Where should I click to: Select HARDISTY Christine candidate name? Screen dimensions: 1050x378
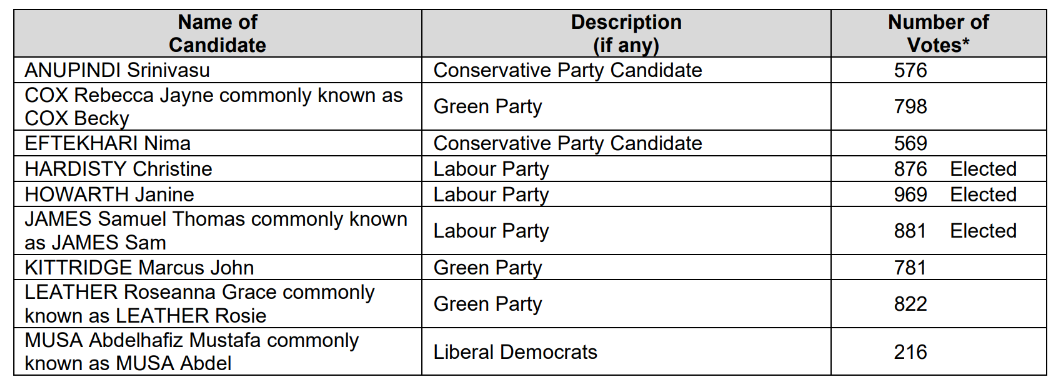119,169
